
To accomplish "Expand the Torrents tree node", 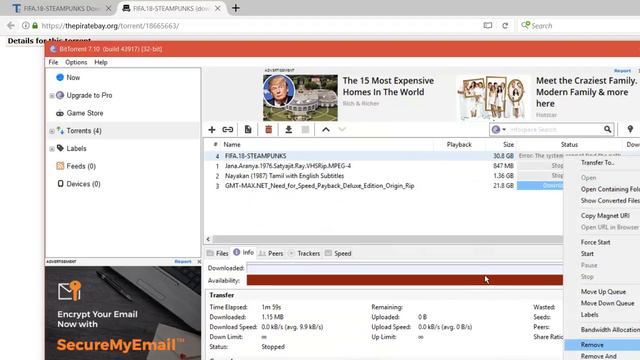I will point(52,131).
